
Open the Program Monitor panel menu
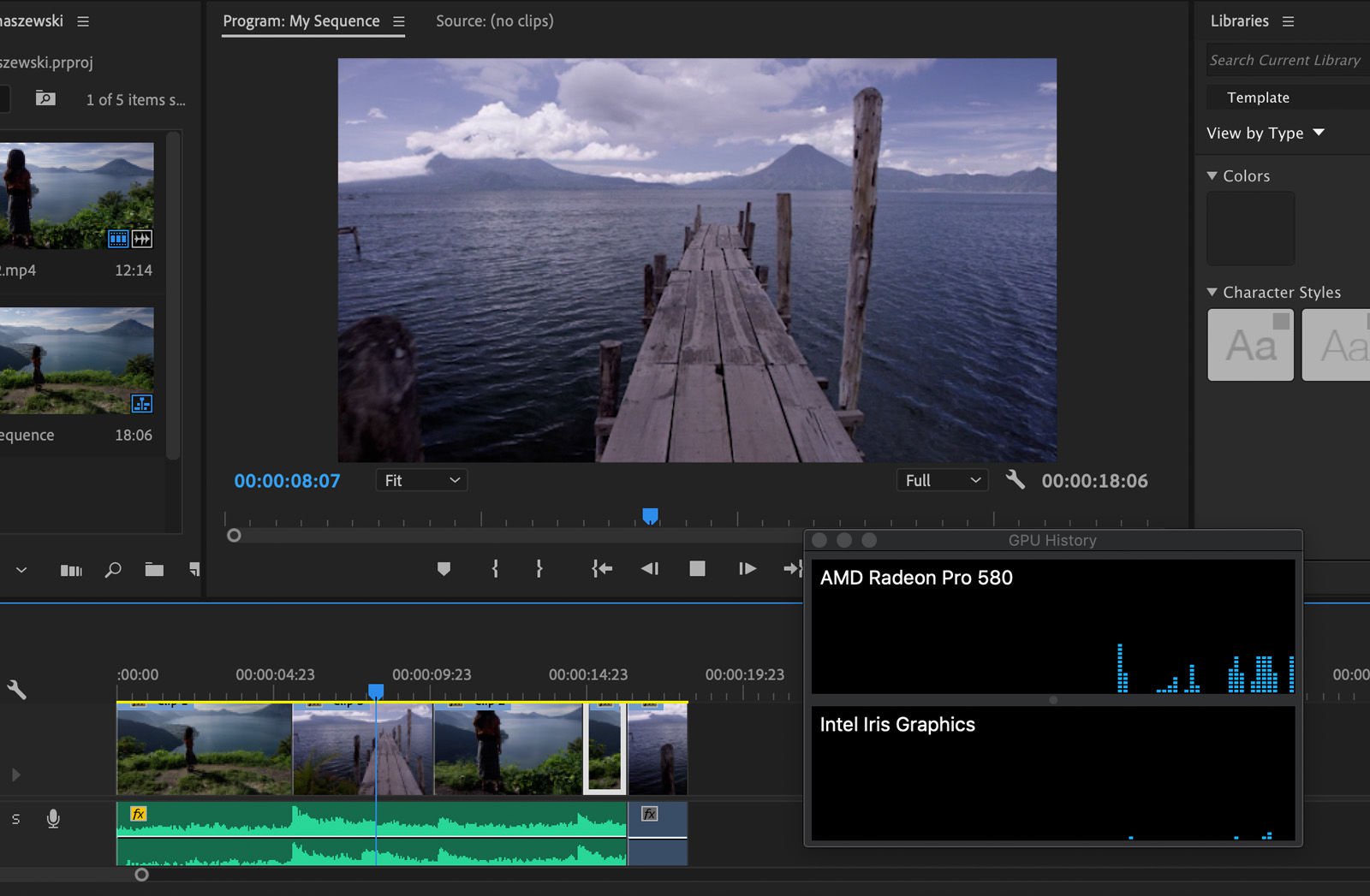pyautogui.click(x=400, y=21)
